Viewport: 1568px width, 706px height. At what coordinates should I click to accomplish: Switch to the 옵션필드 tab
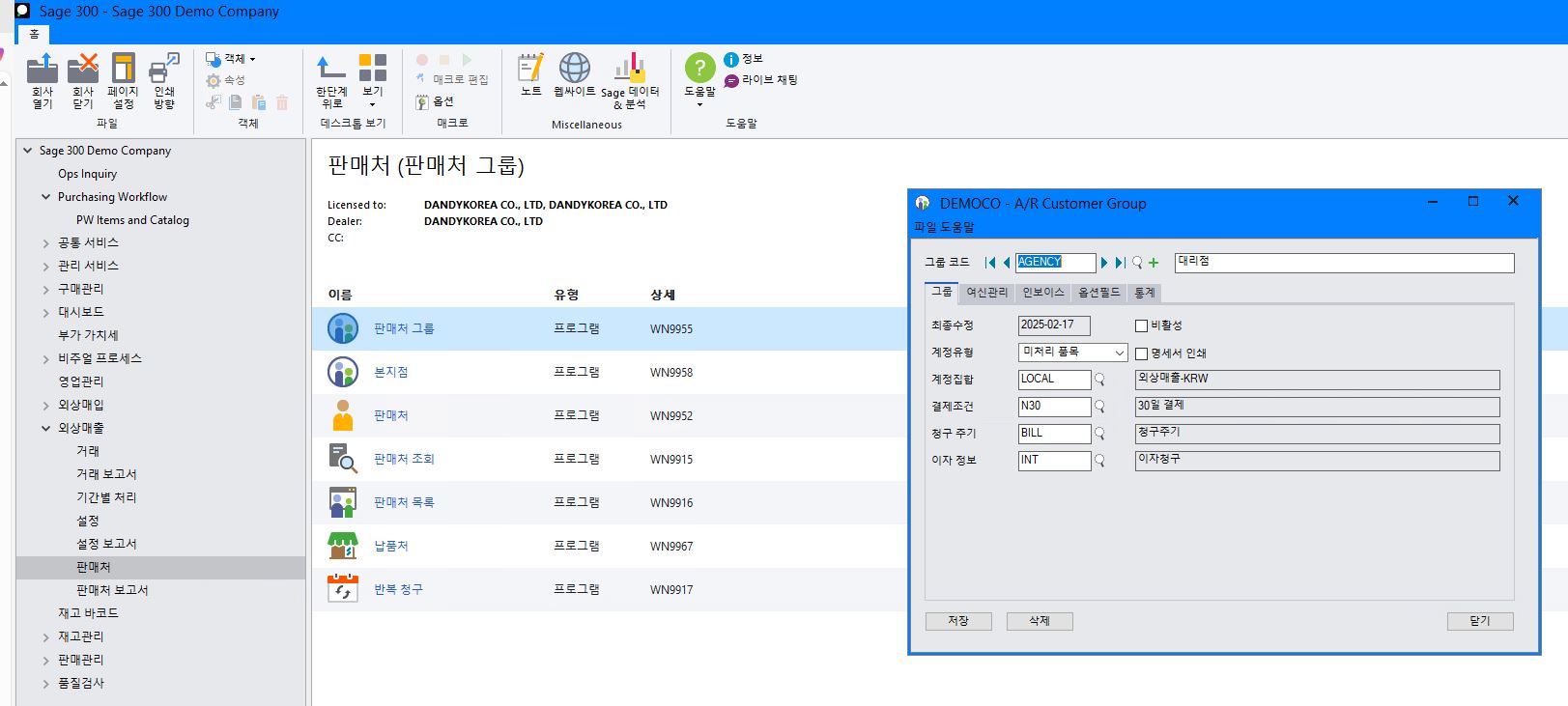click(1098, 293)
